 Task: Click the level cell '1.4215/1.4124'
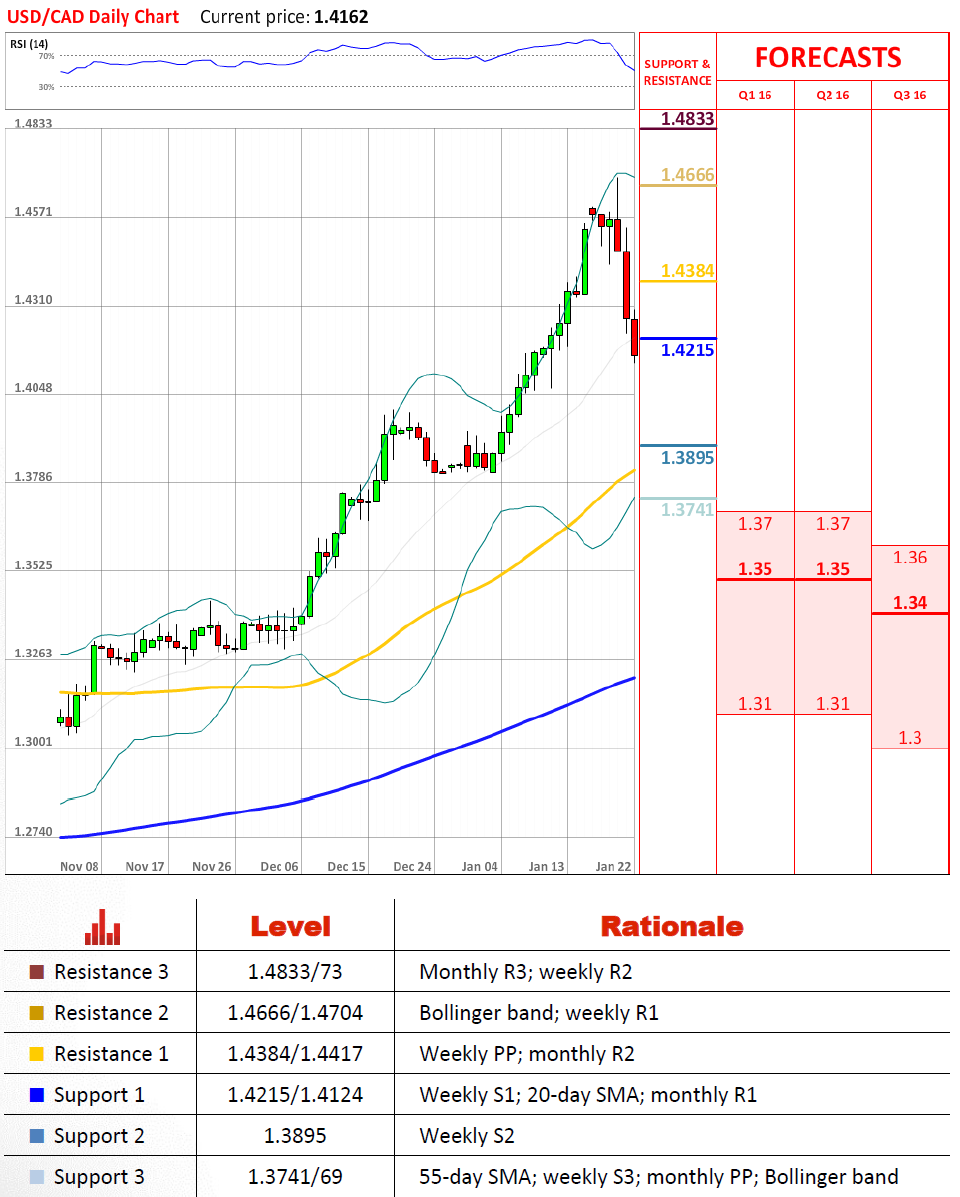tap(295, 1095)
